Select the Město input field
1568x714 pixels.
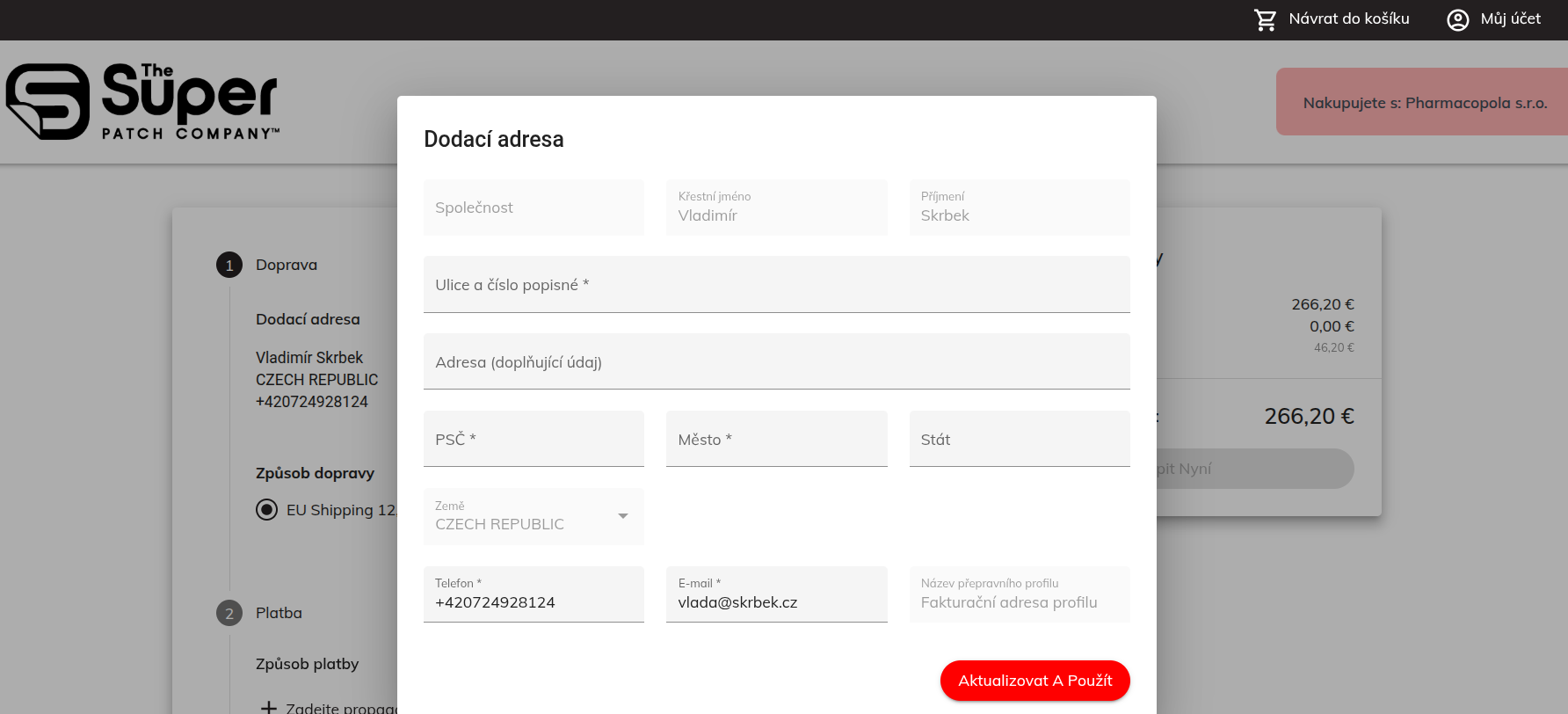(776, 440)
